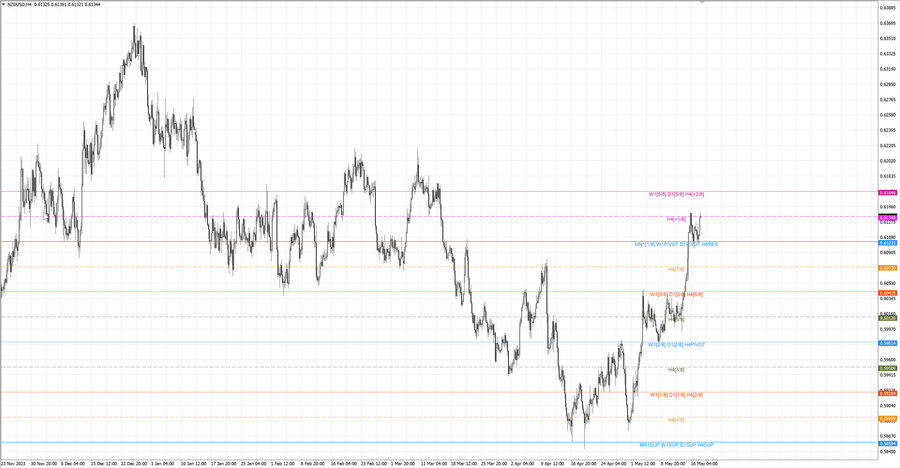
Task: Click the green 0.59509 price tag
Action: [887, 369]
